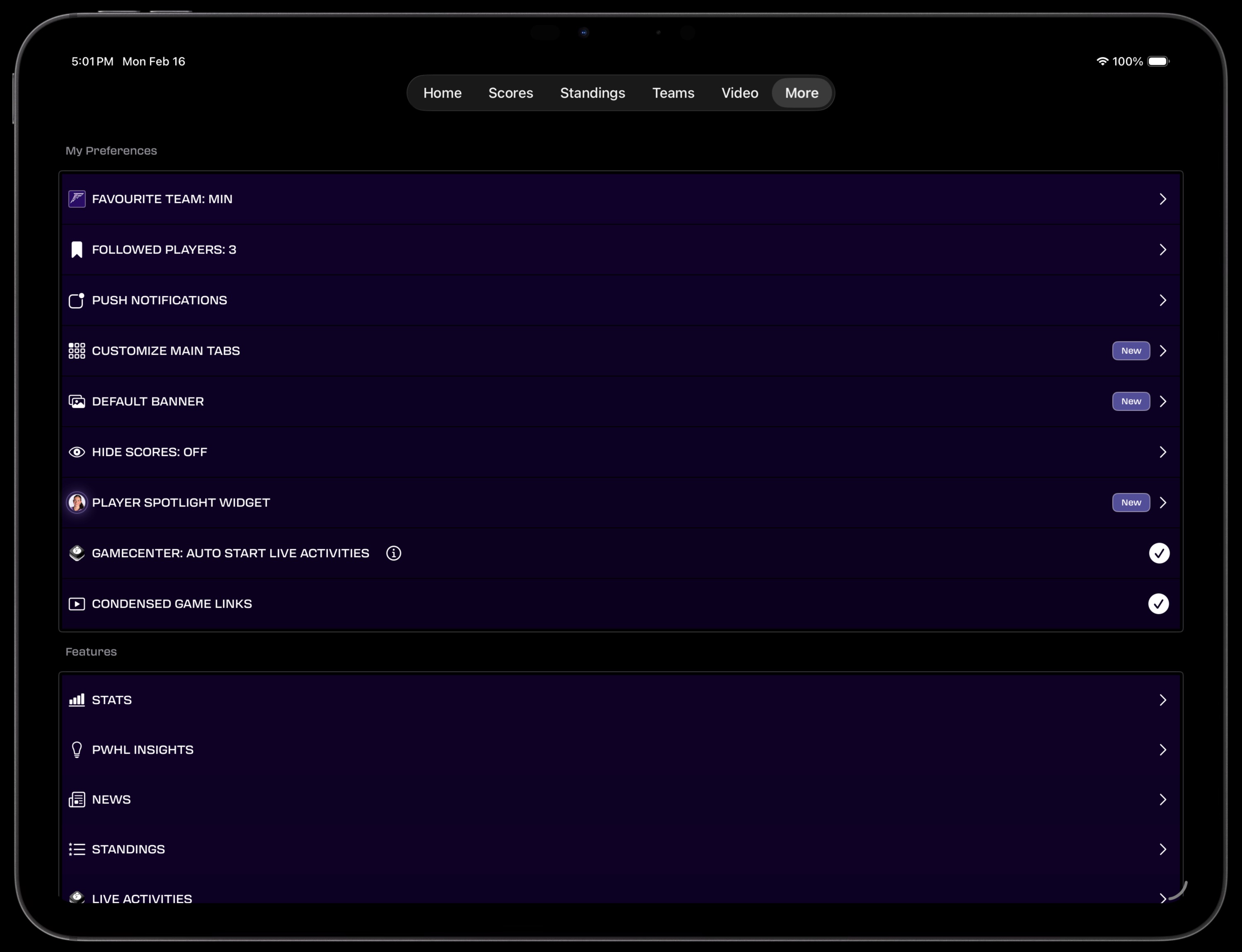Click the Default Banner image icon
The width and height of the screenshot is (1242, 952).
77,401
